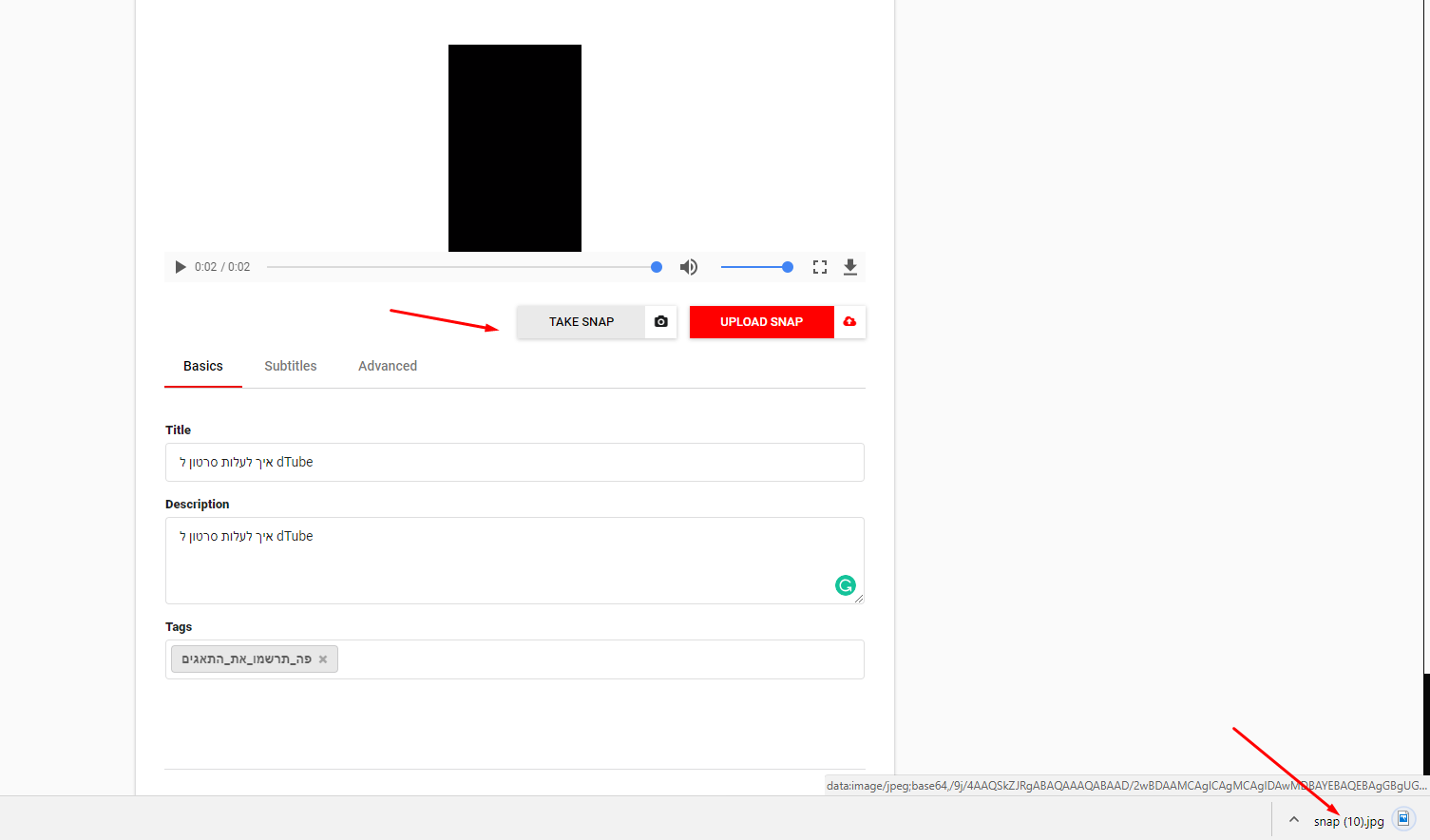Click the cloud upload icon

[849, 322]
